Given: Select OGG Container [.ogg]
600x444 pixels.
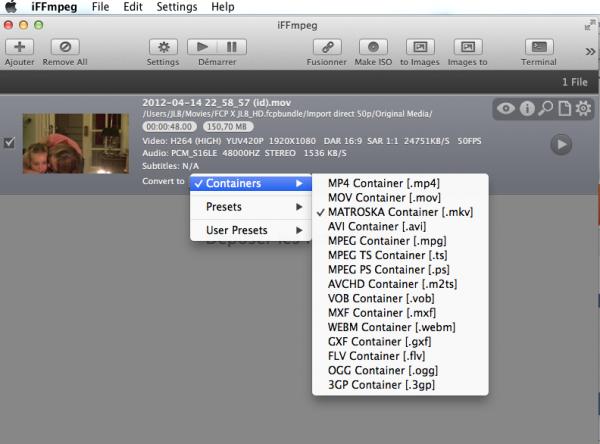Looking at the screenshot, I should pyautogui.click(x=400, y=371).
